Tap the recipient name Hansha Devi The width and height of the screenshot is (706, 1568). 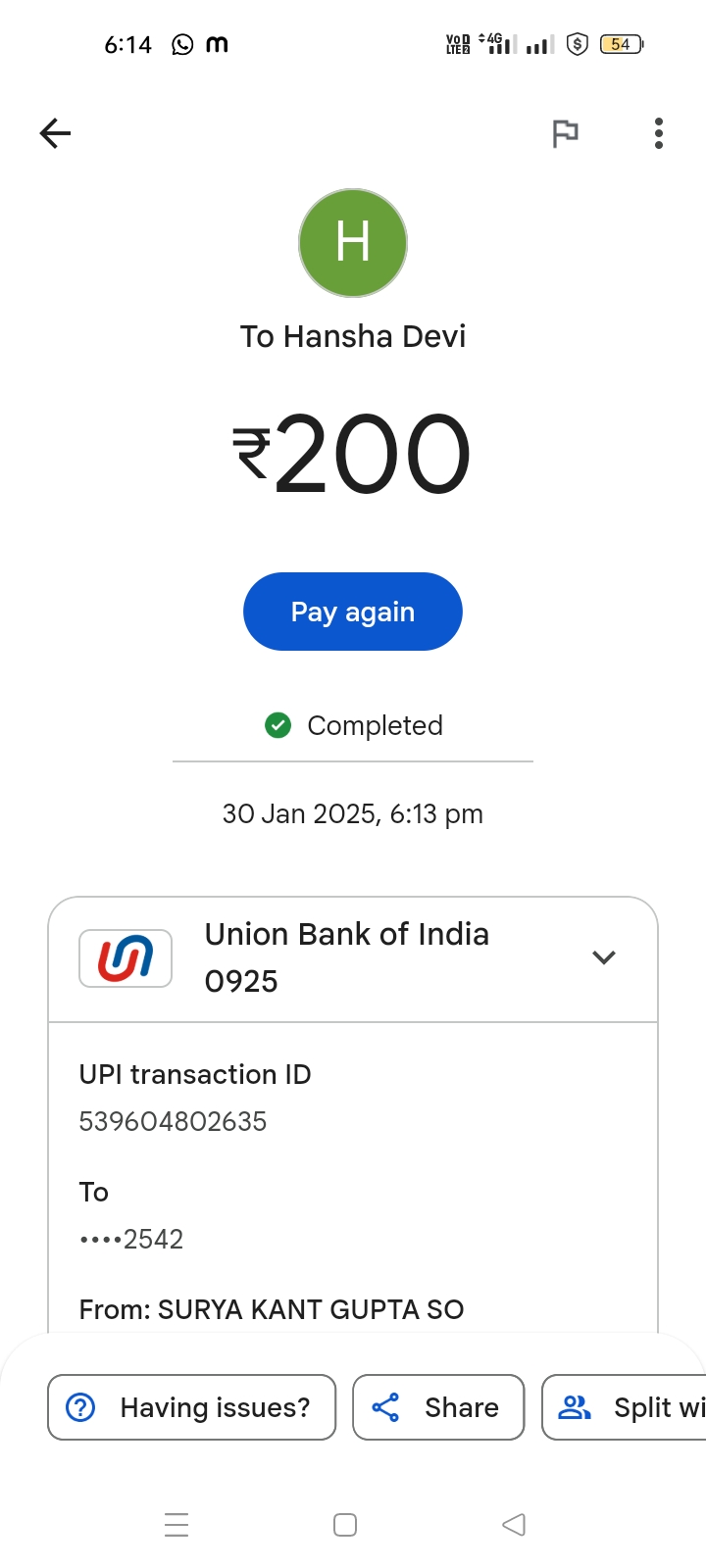(353, 336)
